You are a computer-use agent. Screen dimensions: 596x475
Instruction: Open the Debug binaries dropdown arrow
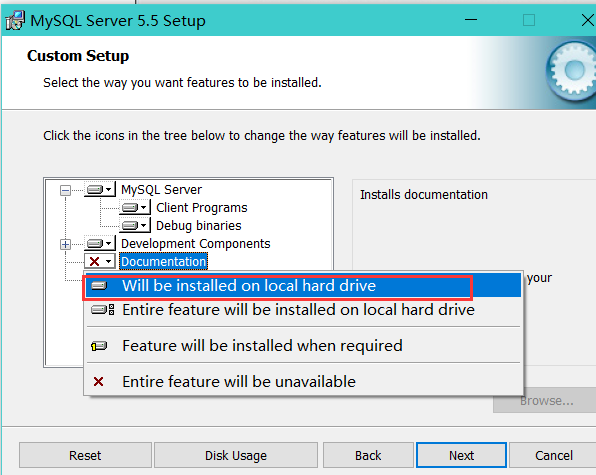[x=143, y=225]
